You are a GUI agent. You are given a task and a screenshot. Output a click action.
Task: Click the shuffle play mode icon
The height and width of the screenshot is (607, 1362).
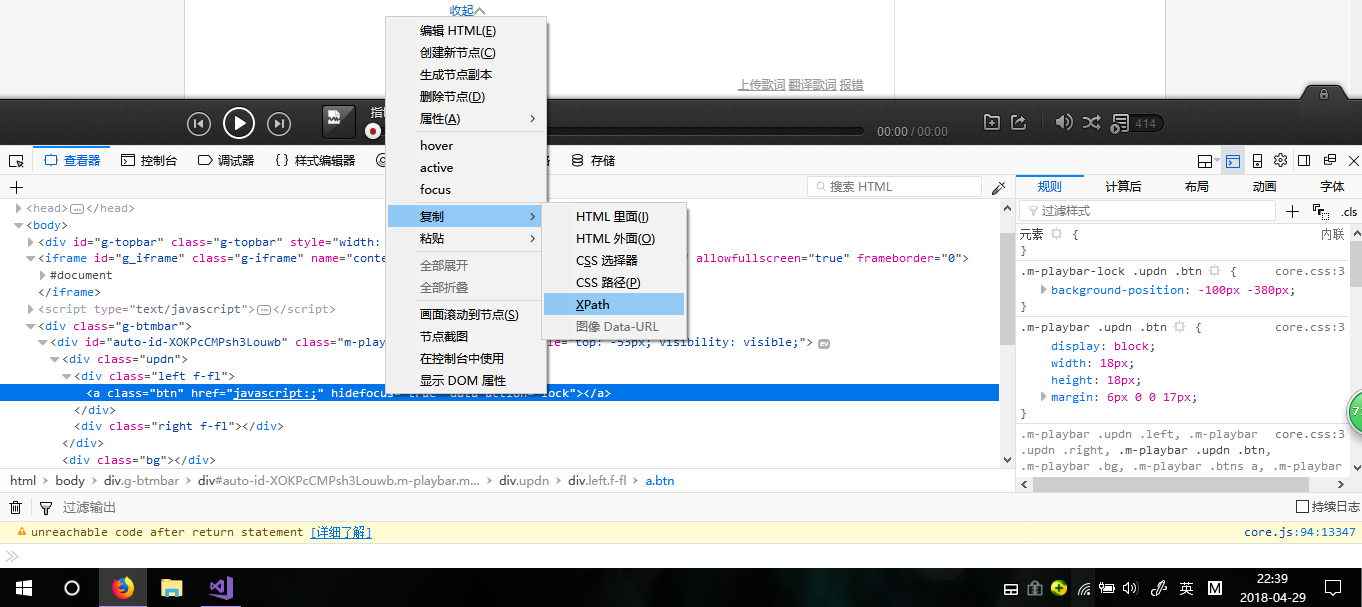point(1091,122)
